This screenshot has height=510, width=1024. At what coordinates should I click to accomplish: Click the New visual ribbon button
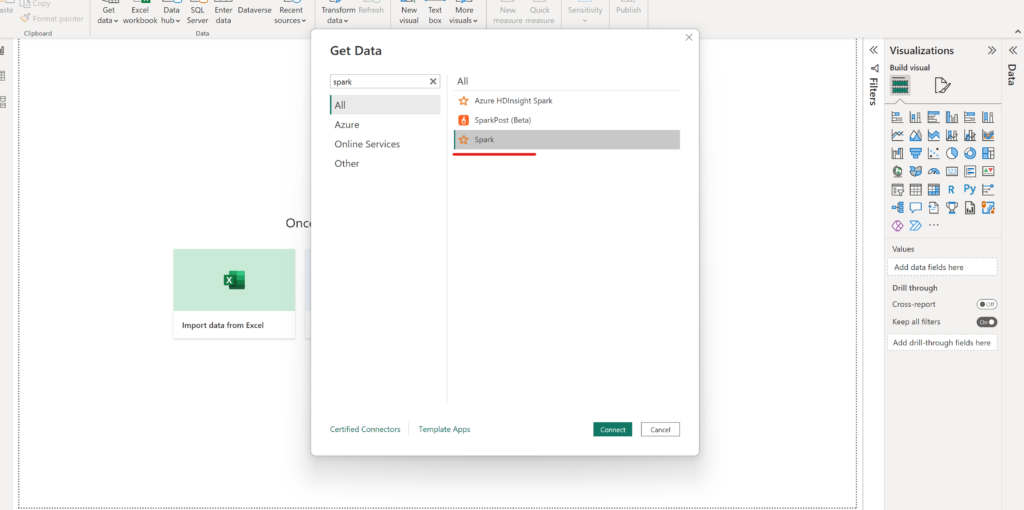[409, 13]
